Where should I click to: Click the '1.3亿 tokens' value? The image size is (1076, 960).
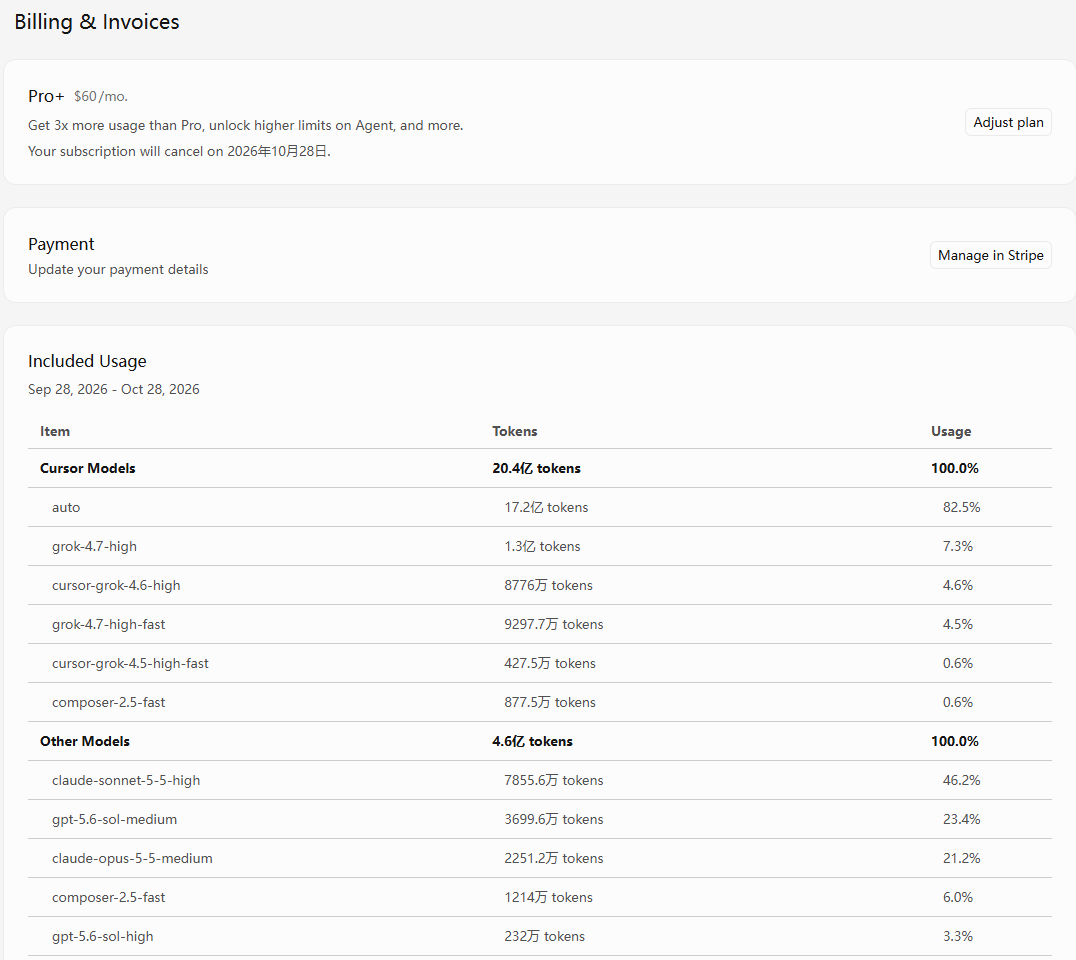542,546
